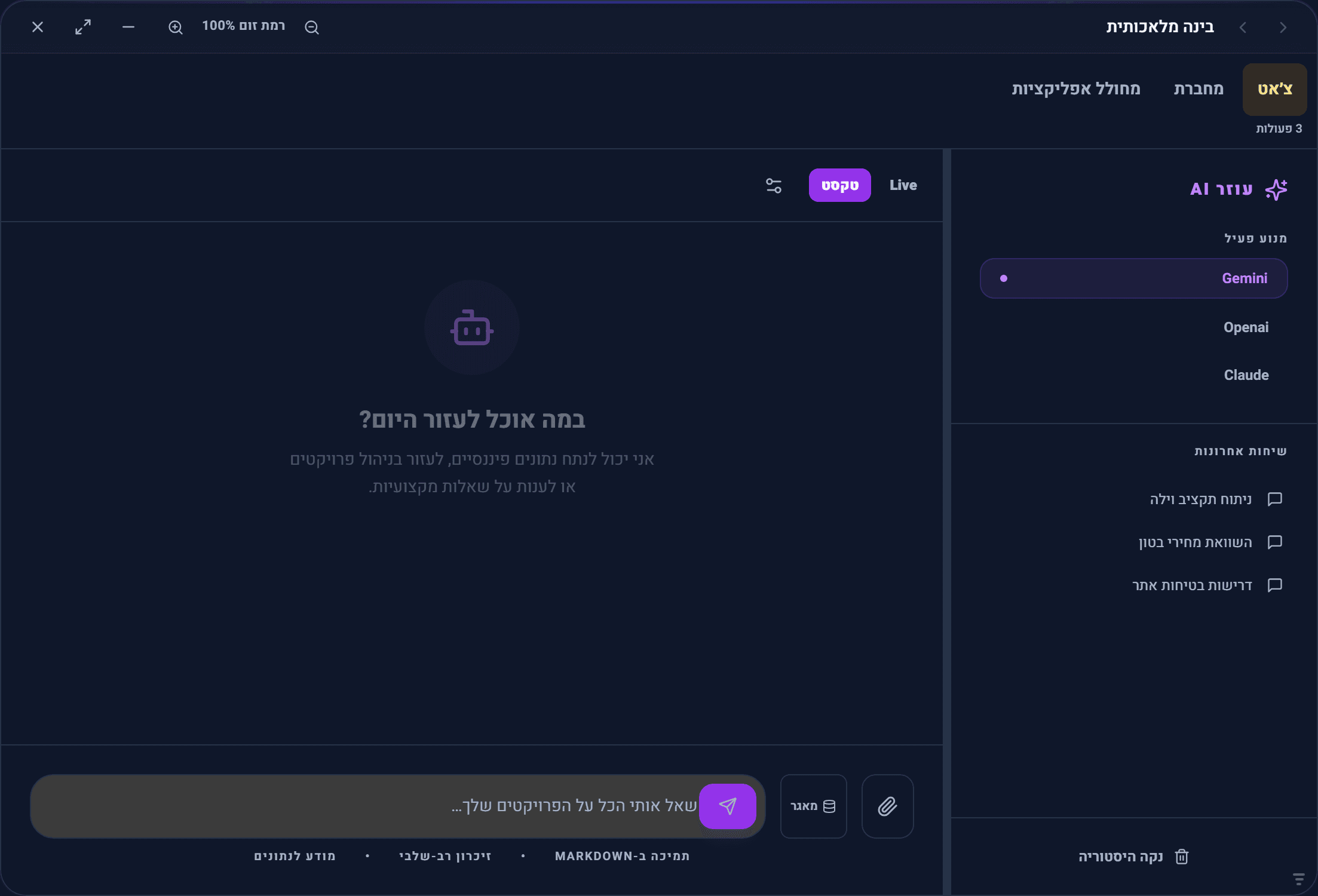The image size is (1318, 896).
Task: Open chat settings sliders icon
Action: [x=774, y=186]
